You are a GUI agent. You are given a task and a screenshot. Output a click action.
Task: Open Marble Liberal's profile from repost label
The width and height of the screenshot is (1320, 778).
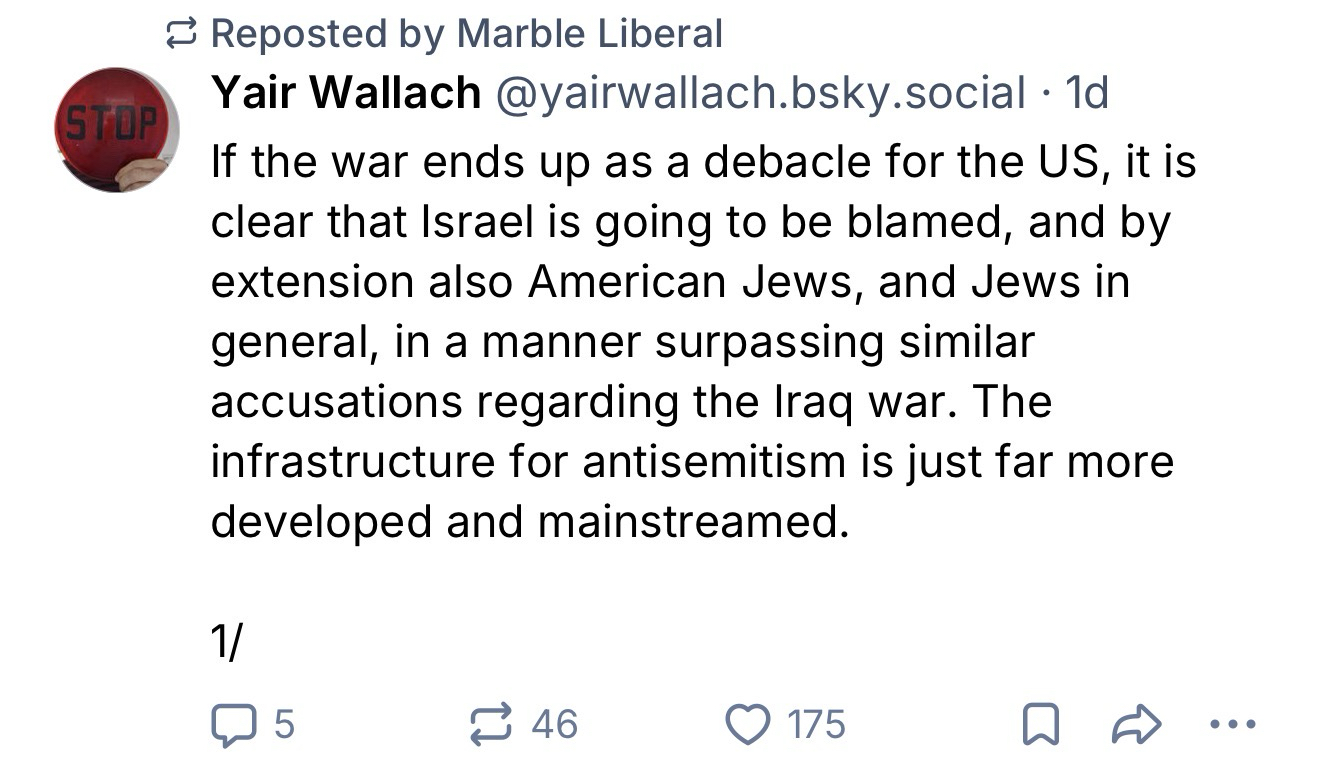pos(589,35)
